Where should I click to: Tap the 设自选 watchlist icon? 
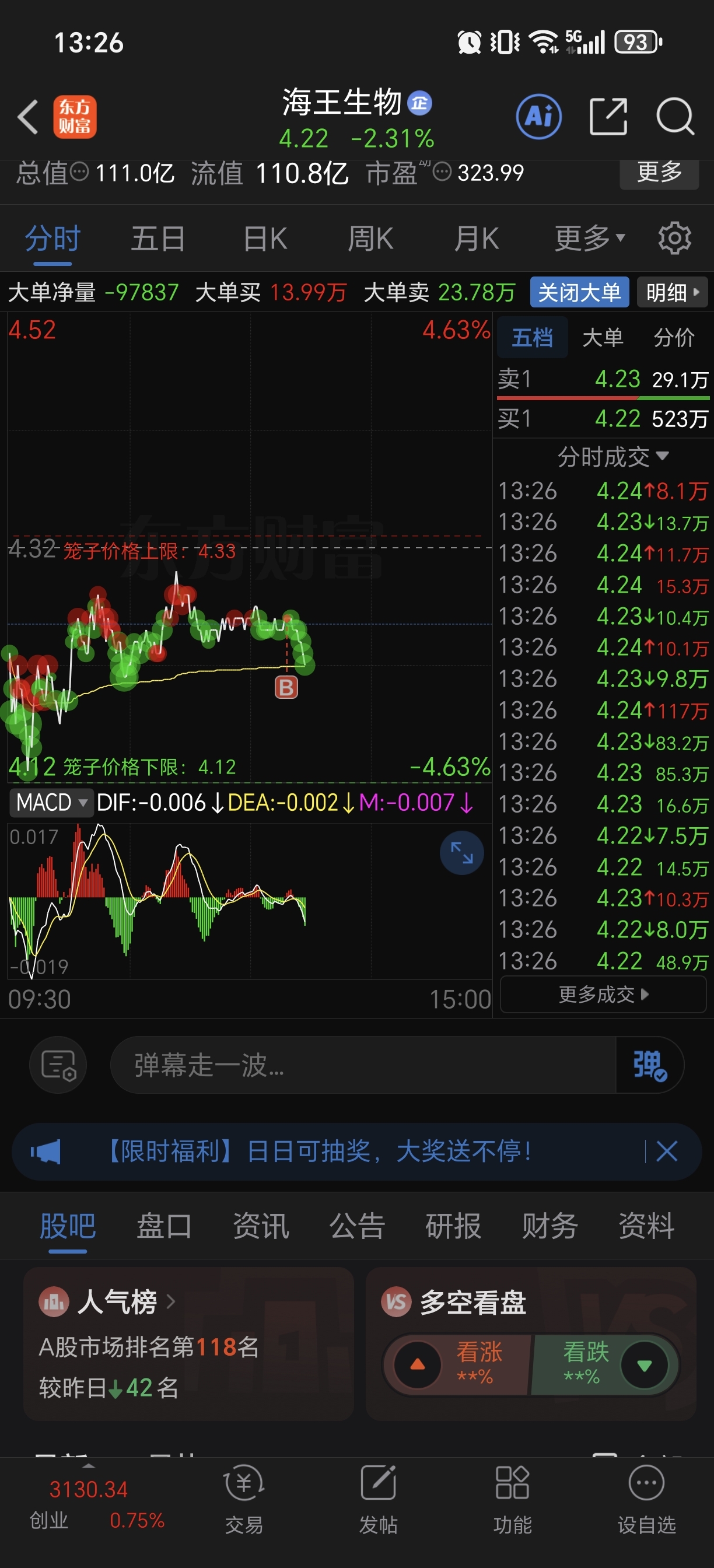coord(646,1499)
